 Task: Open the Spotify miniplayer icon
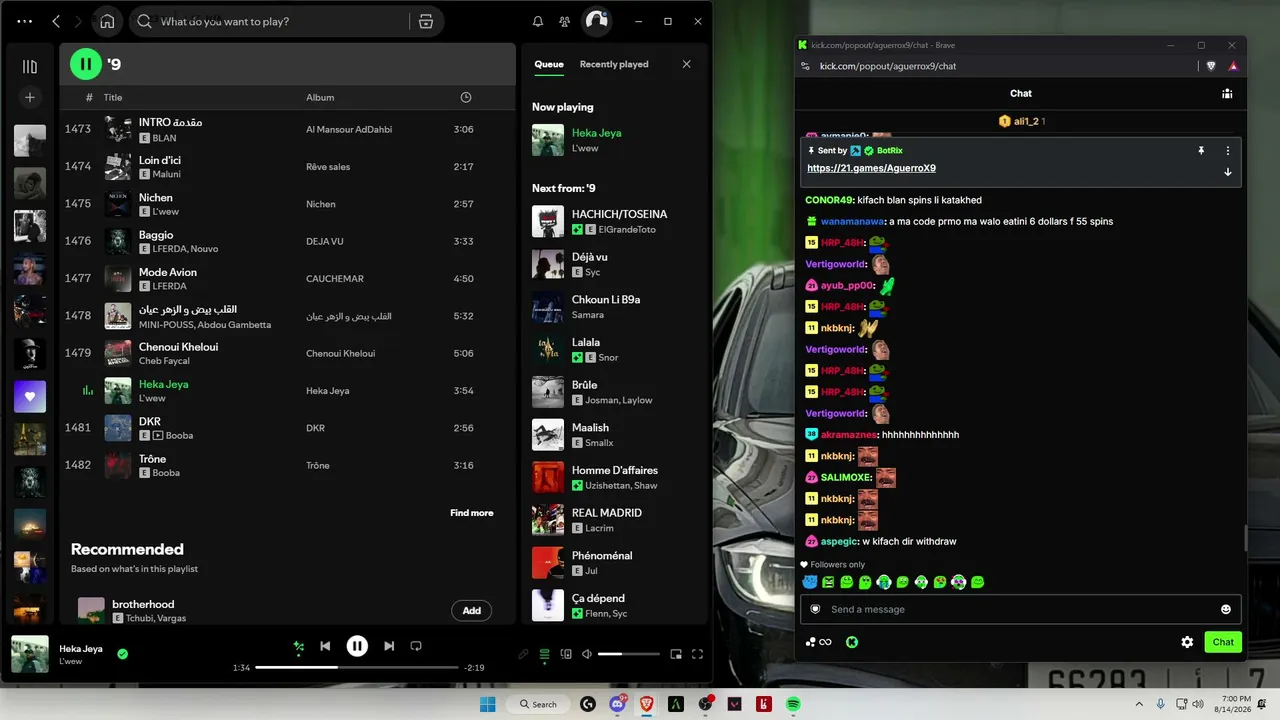point(676,654)
